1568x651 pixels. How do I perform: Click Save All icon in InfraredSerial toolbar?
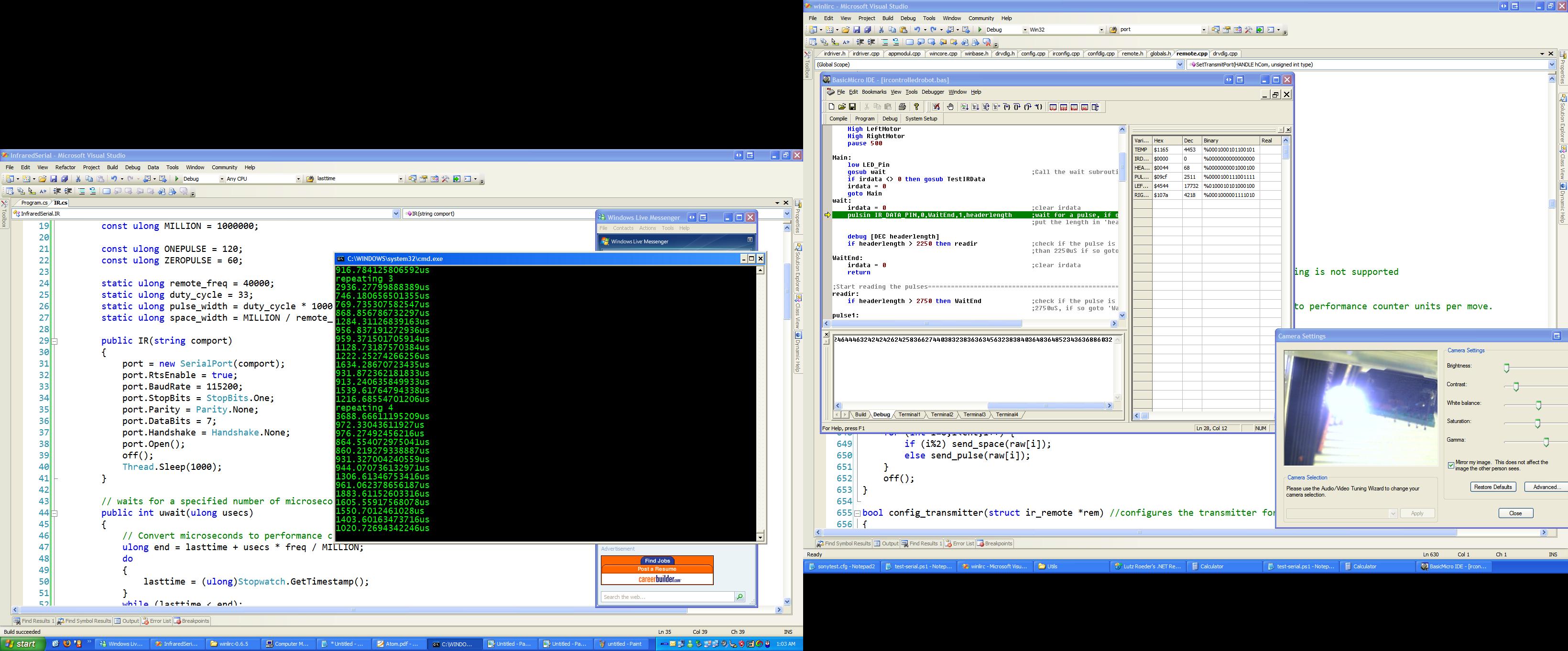65,179
